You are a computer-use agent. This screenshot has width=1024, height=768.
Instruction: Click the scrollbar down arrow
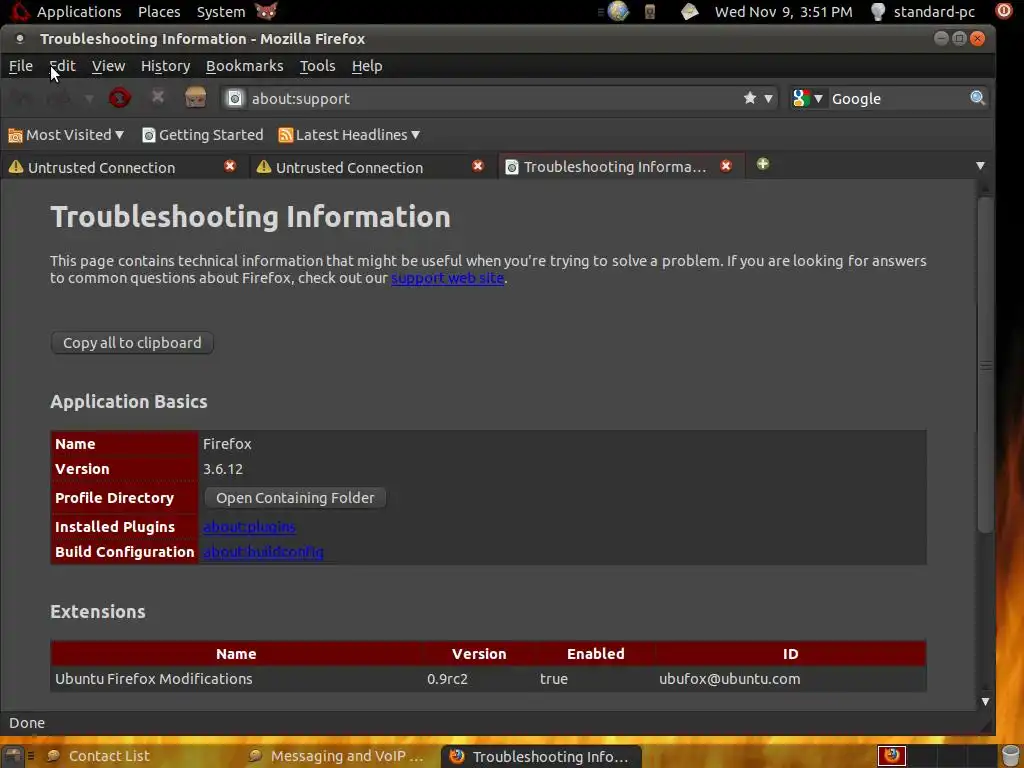(985, 701)
